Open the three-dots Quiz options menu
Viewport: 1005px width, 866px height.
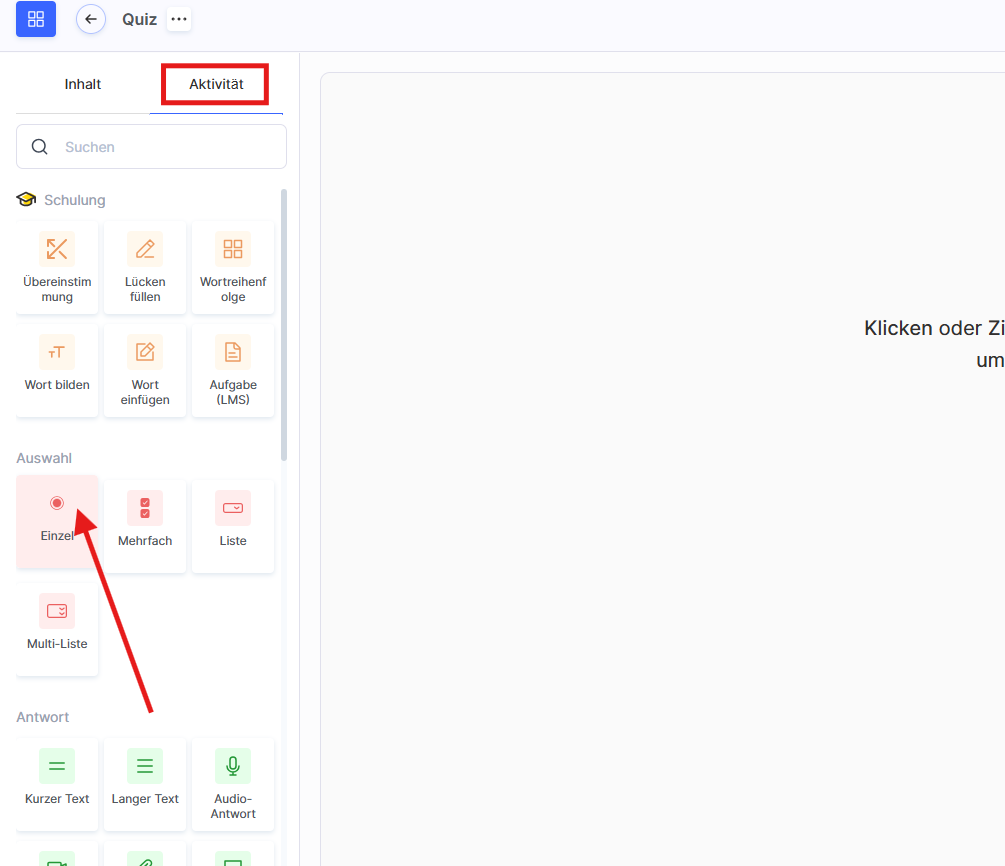click(x=179, y=19)
